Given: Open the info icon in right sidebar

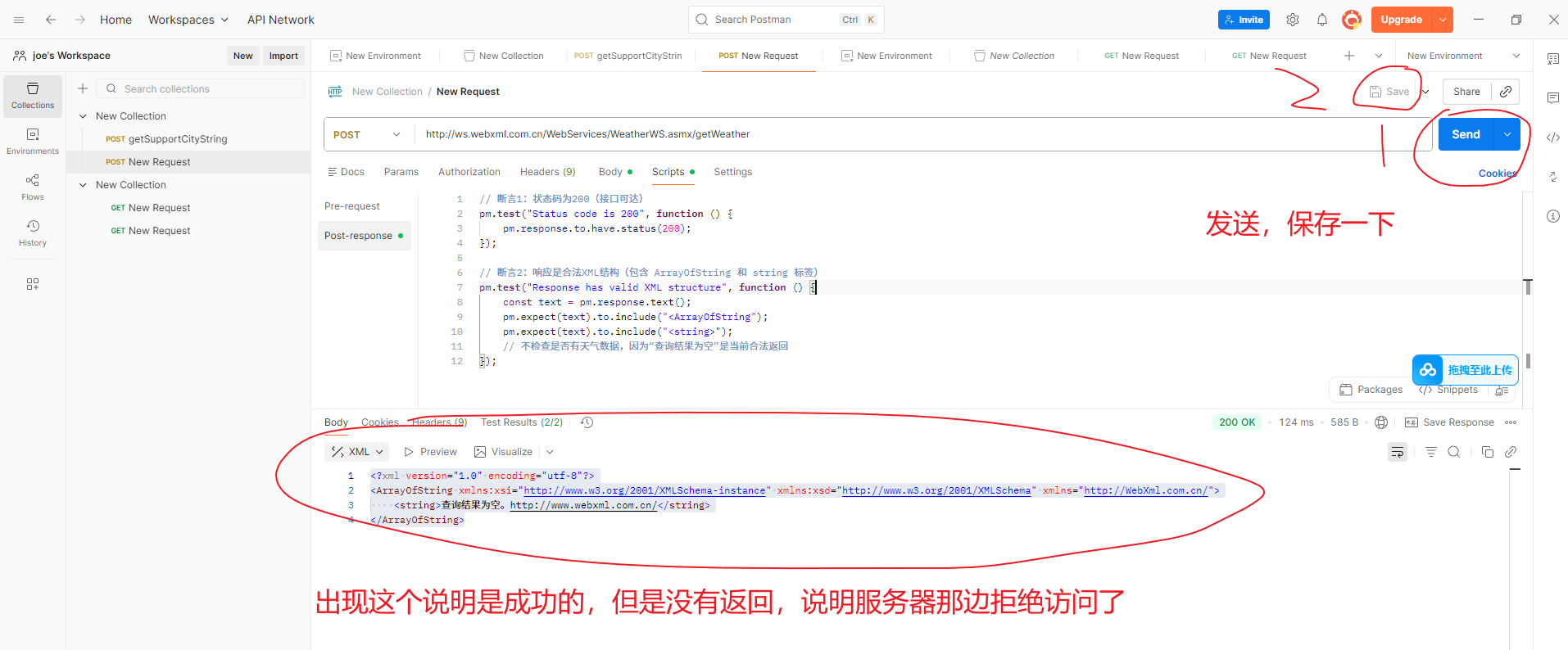Looking at the screenshot, I should pyautogui.click(x=1553, y=216).
